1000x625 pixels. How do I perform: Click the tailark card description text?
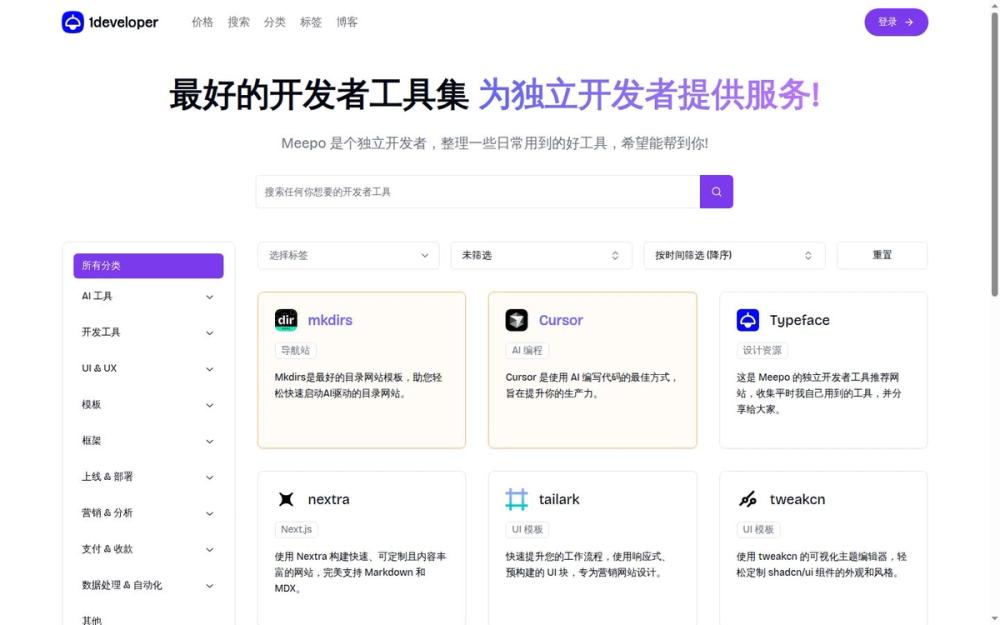587,564
